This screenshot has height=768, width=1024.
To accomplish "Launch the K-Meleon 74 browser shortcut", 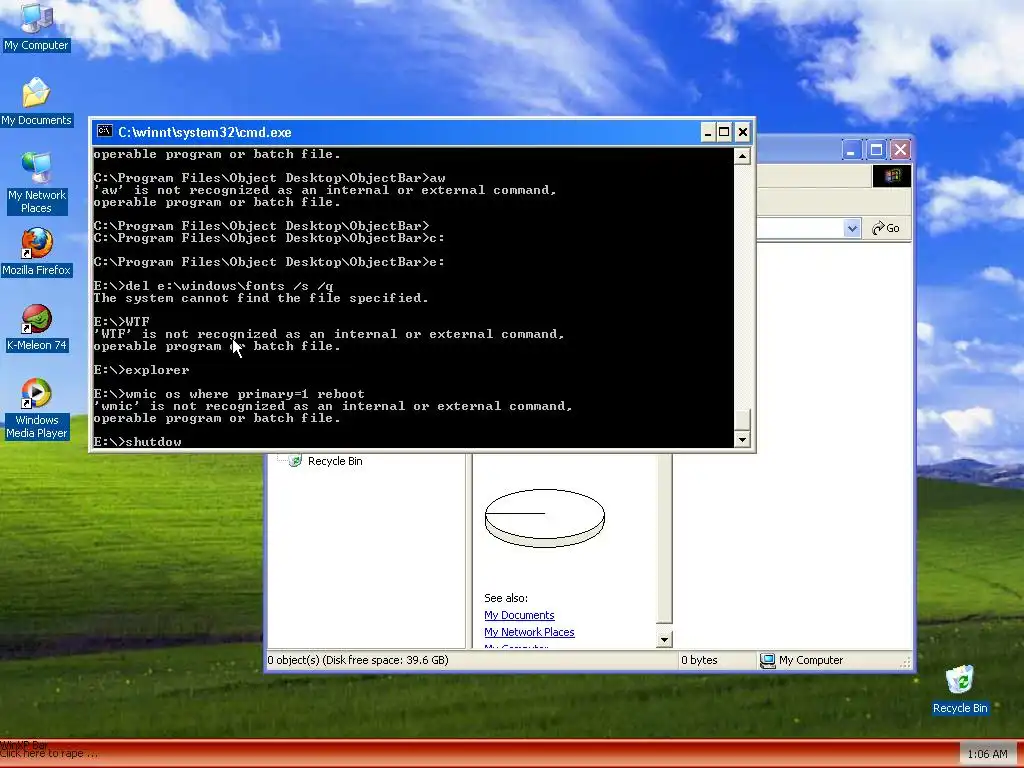I will click(36, 328).
